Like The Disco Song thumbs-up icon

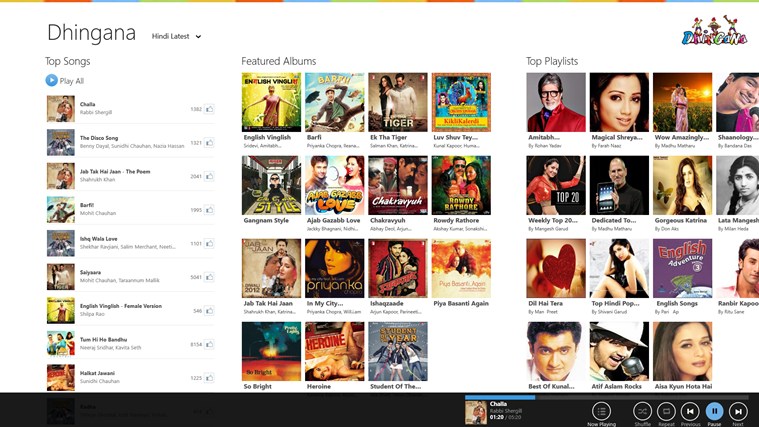point(209,143)
